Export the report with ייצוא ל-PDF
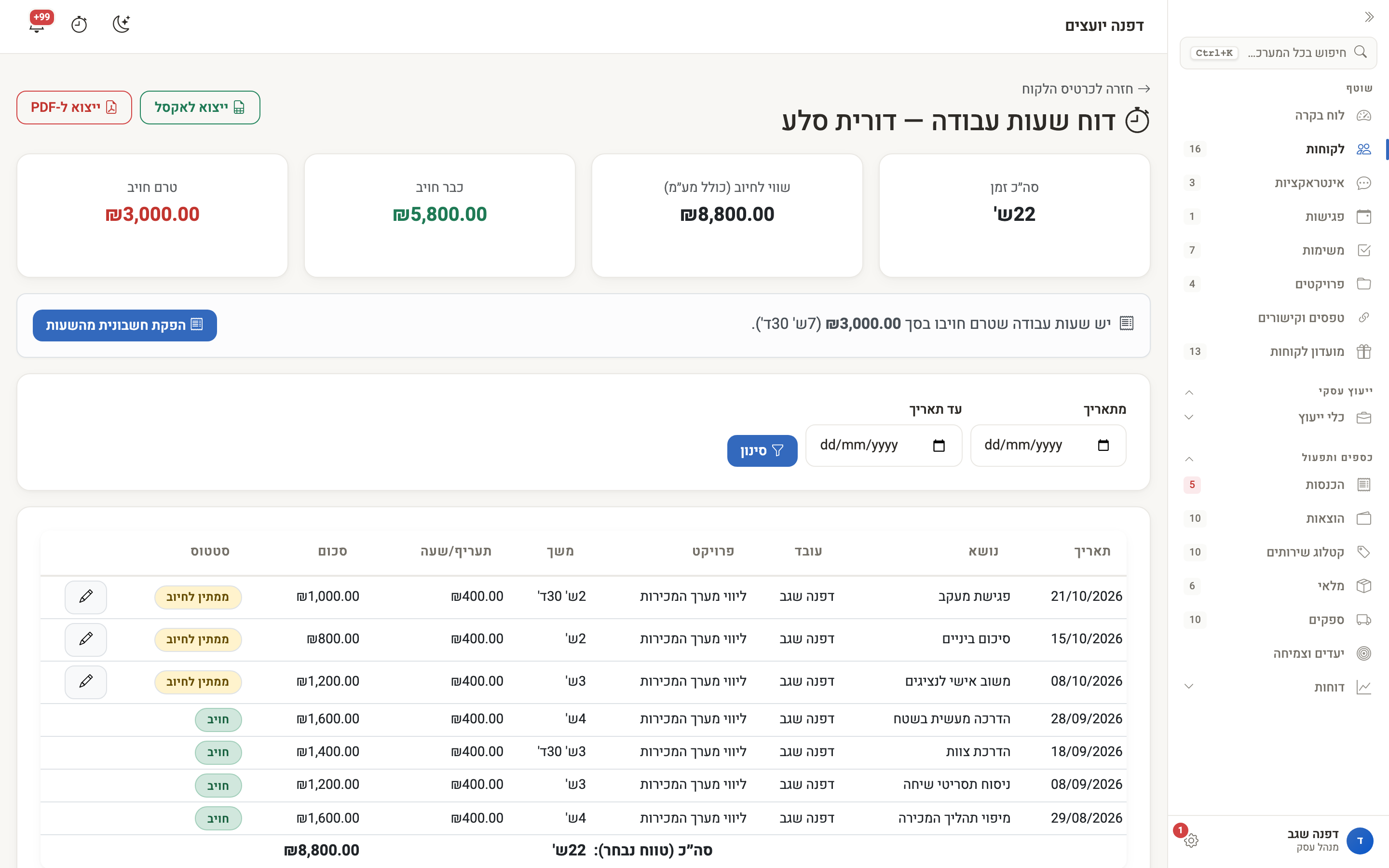1389x868 pixels. [x=74, y=108]
